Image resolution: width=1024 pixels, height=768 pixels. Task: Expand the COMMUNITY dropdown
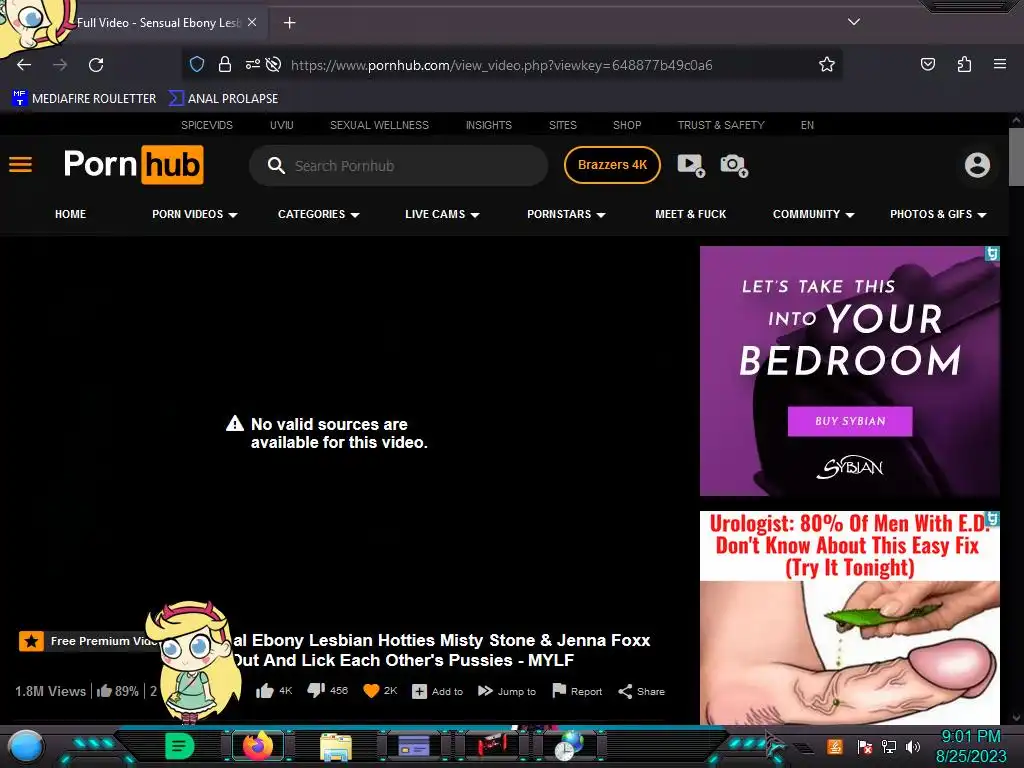point(814,214)
